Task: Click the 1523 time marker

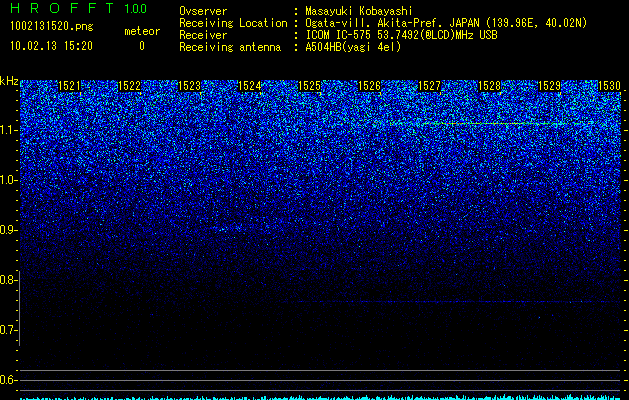Action: (x=189, y=86)
